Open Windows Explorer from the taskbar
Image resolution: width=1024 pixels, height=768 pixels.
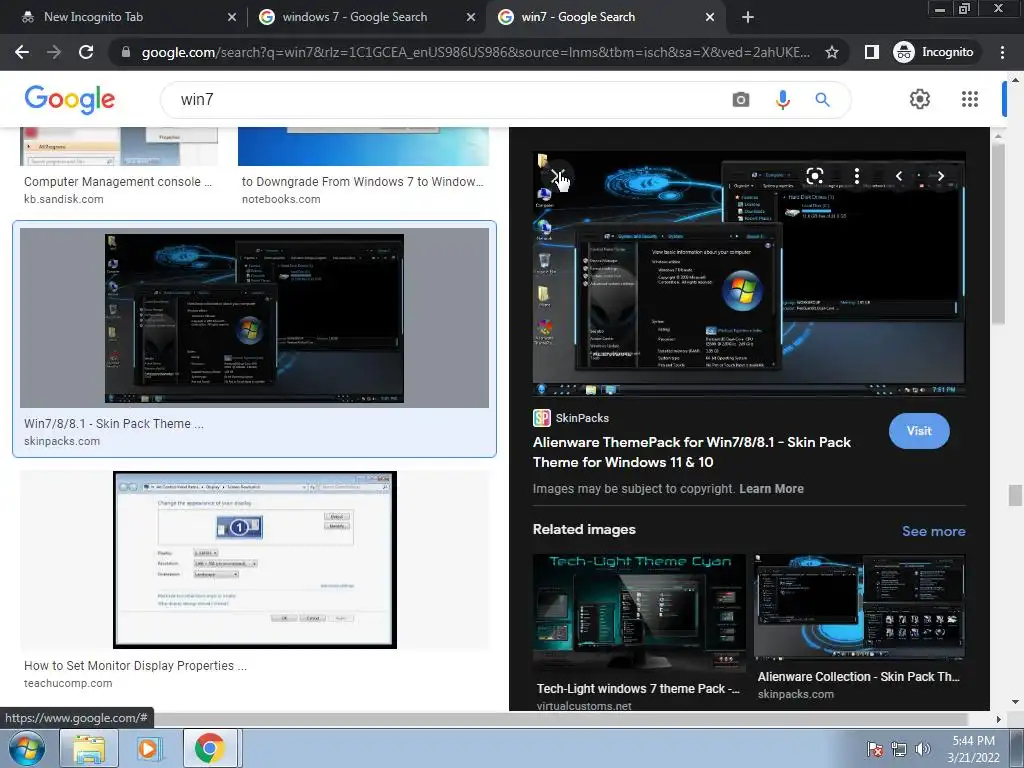pos(89,748)
